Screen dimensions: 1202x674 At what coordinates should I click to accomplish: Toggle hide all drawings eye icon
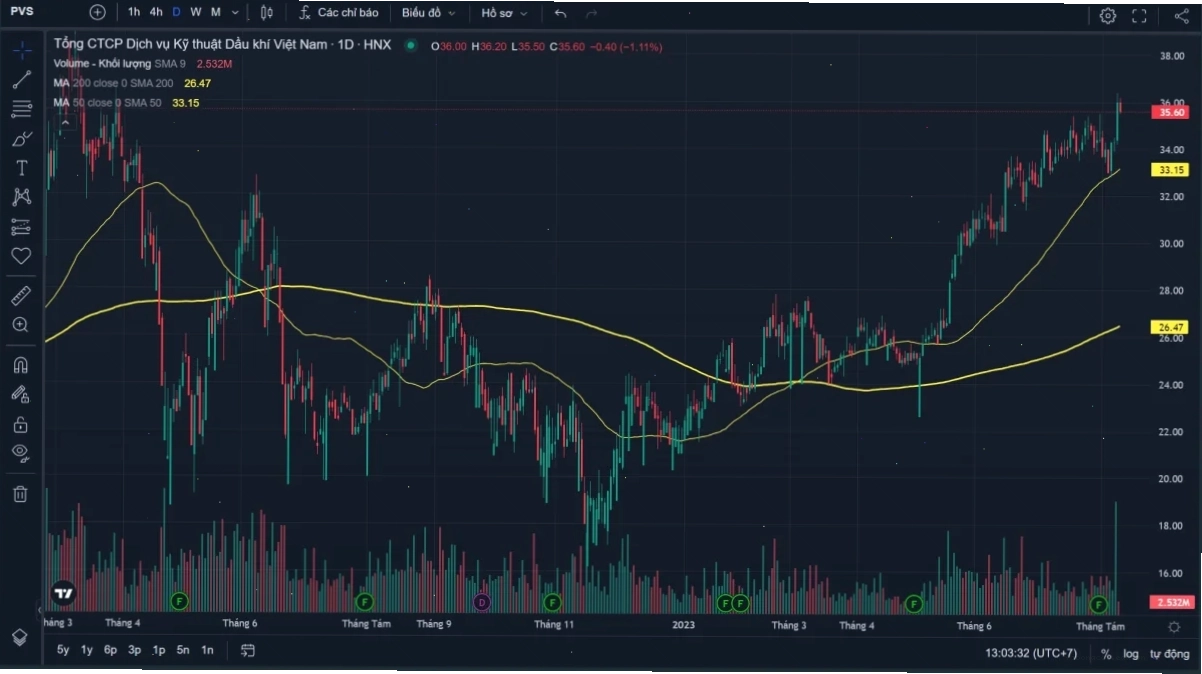(x=21, y=453)
